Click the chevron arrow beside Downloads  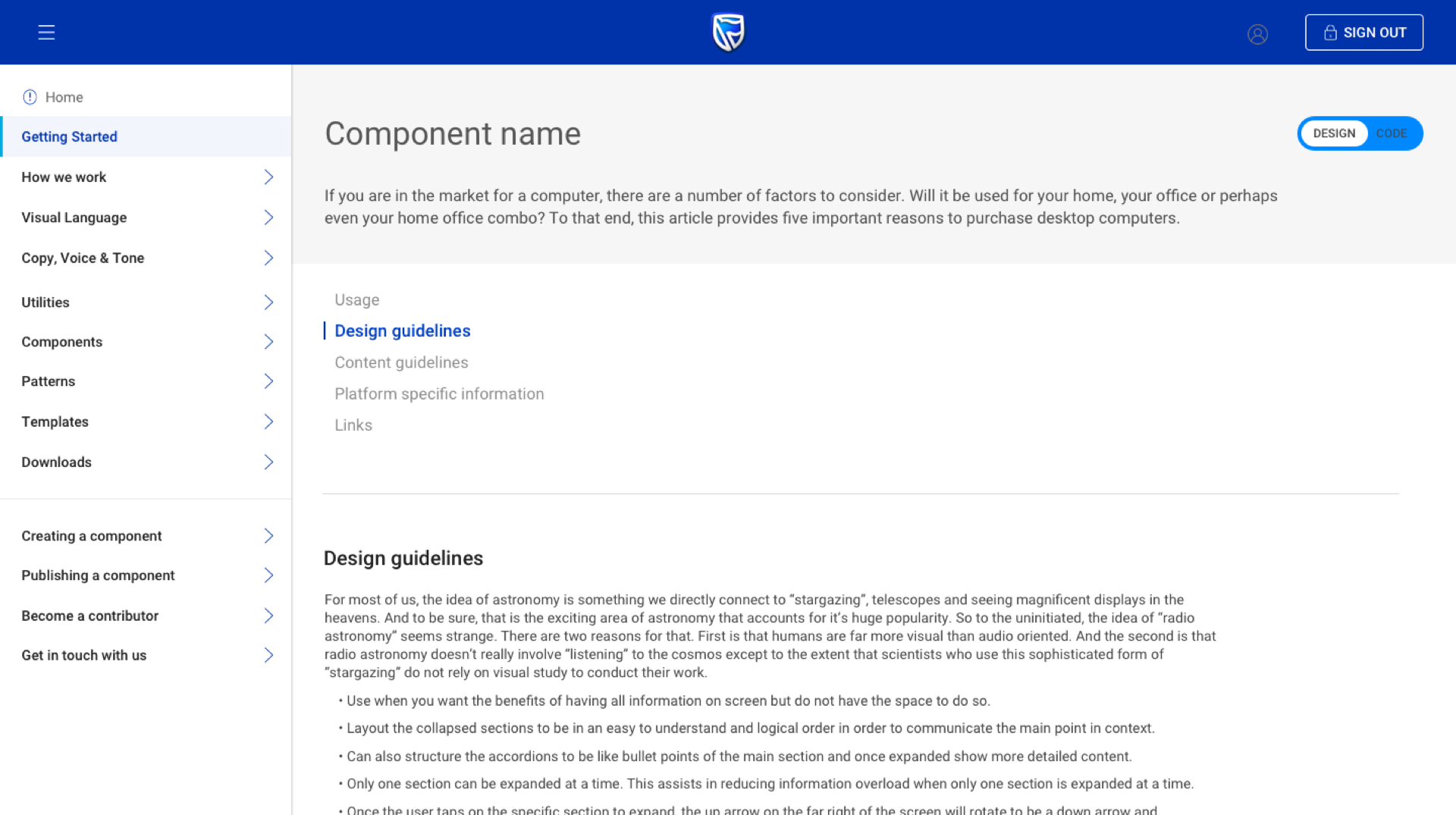point(268,462)
